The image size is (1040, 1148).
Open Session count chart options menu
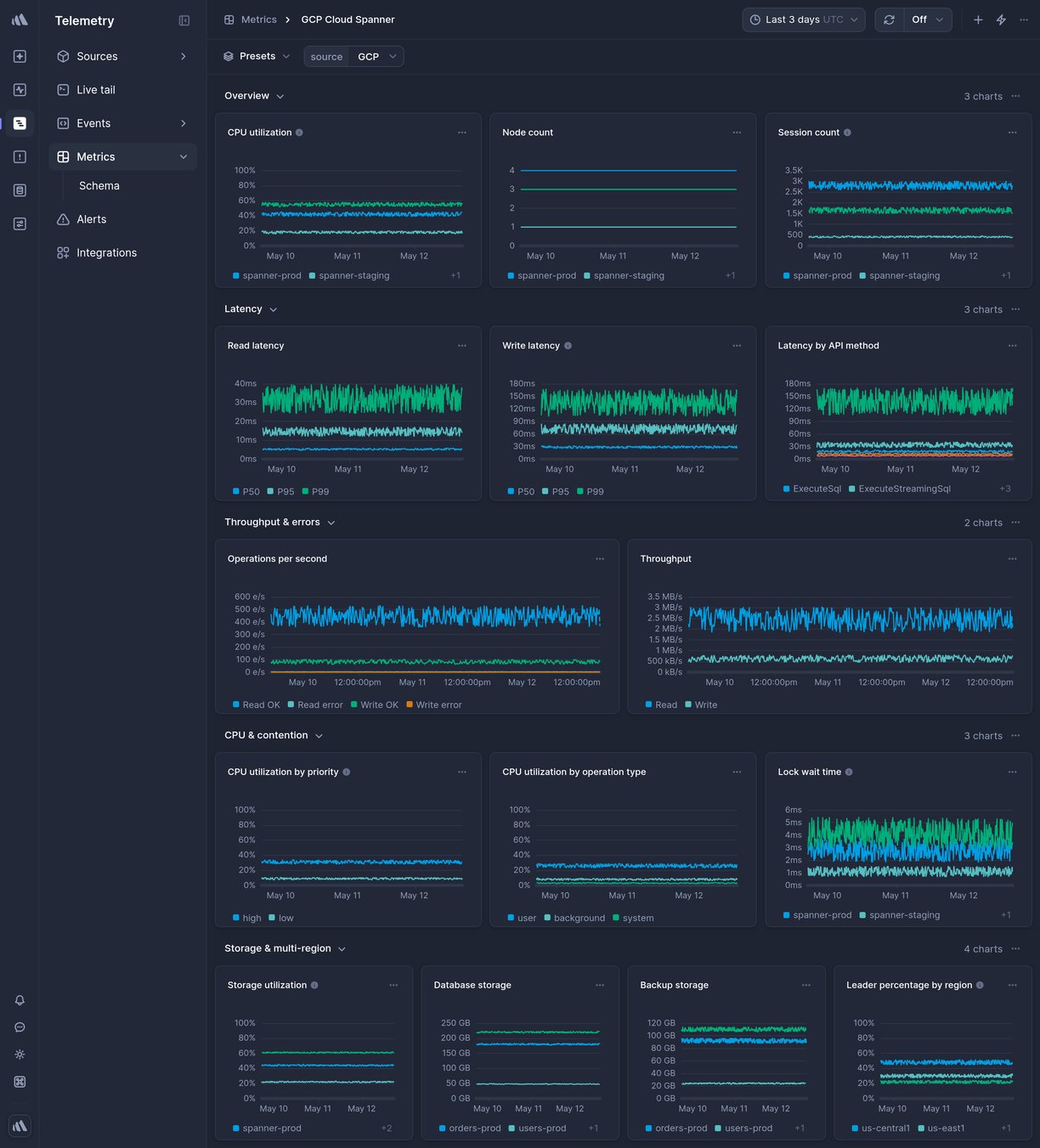click(1012, 133)
